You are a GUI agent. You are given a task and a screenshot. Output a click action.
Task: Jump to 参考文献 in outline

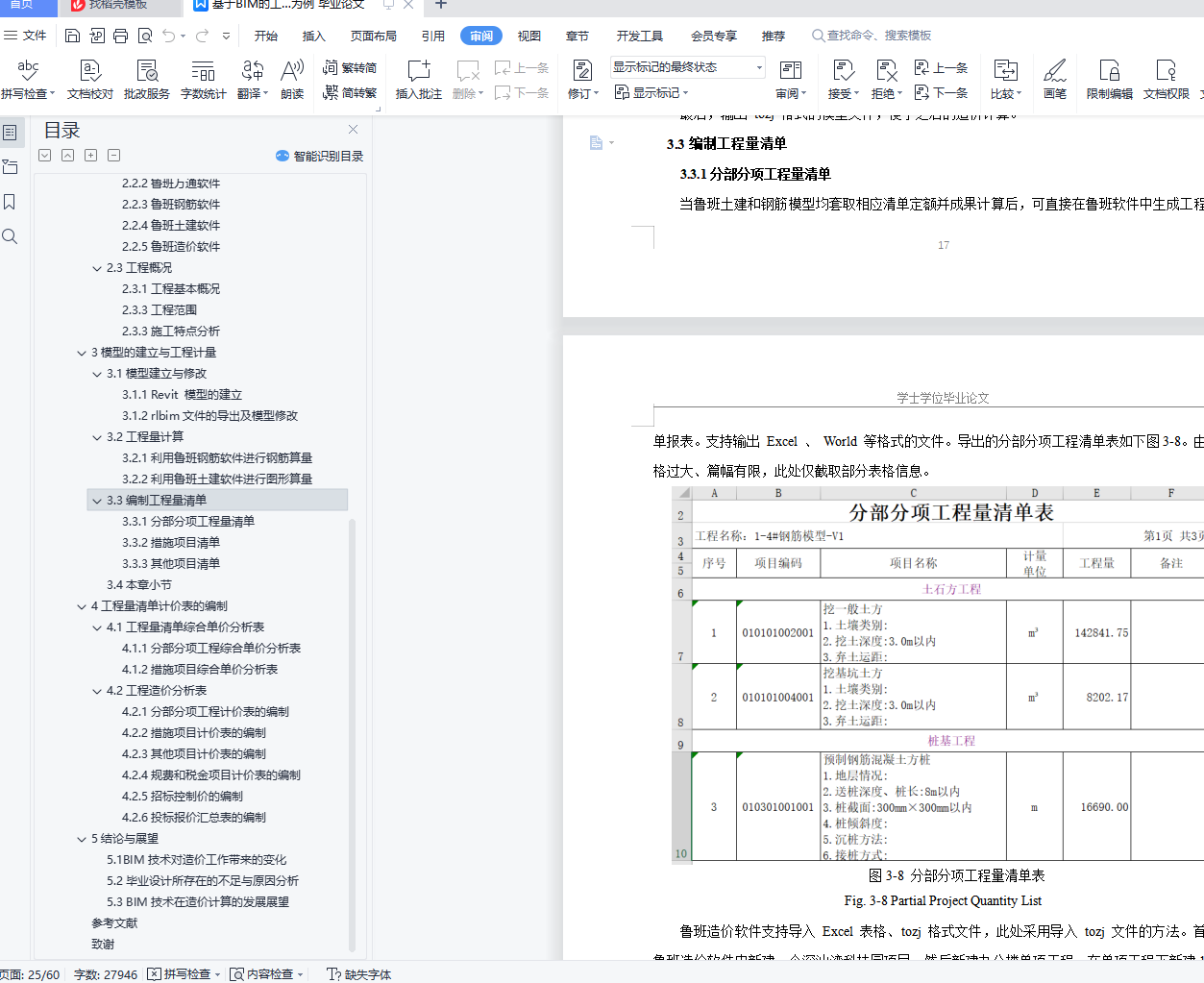(x=114, y=923)
